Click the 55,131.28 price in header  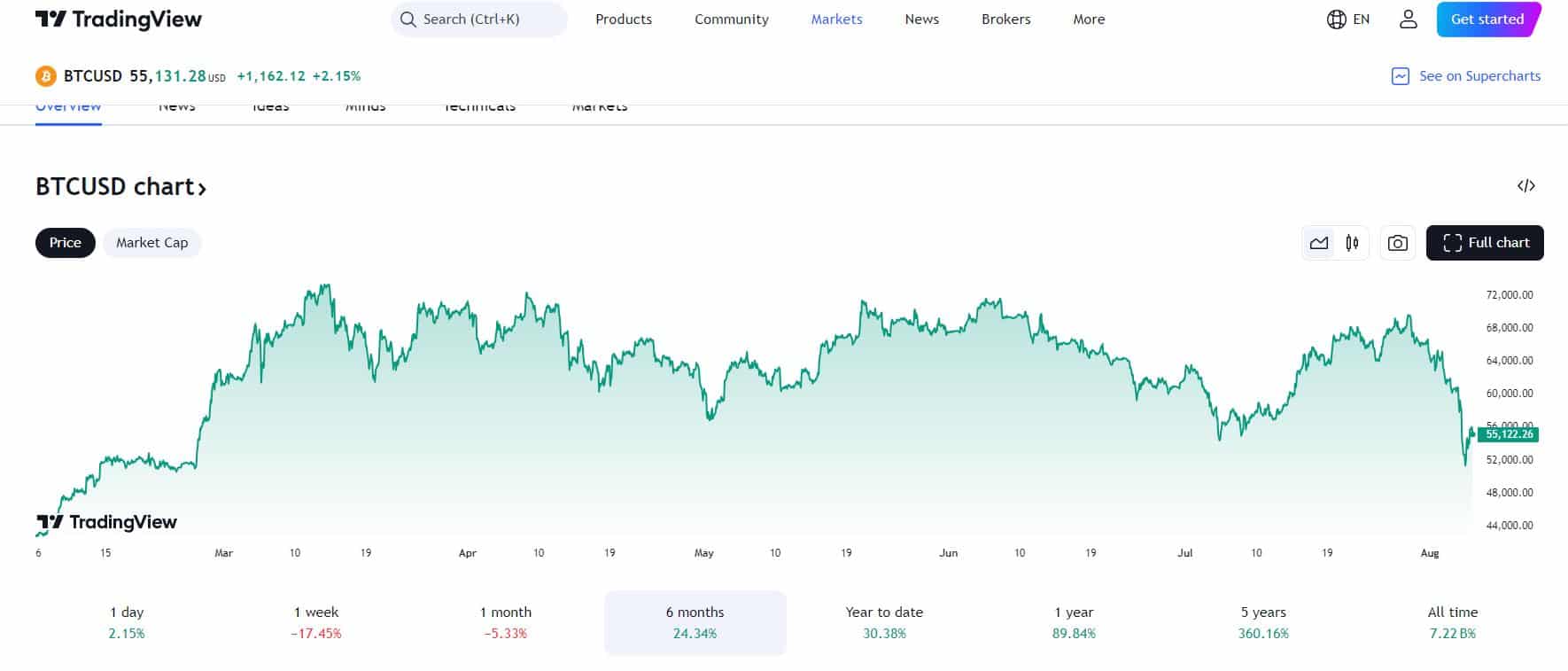167,76
